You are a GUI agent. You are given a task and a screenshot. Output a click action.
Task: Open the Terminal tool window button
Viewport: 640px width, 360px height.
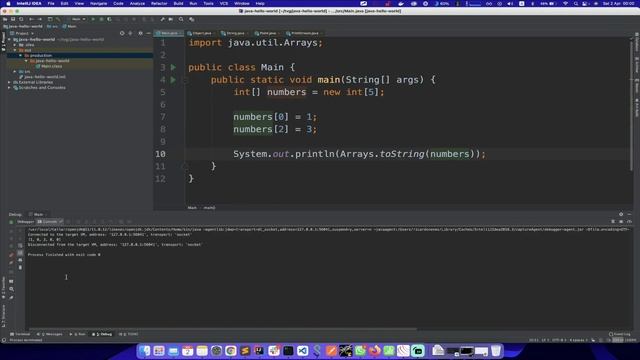20,334
